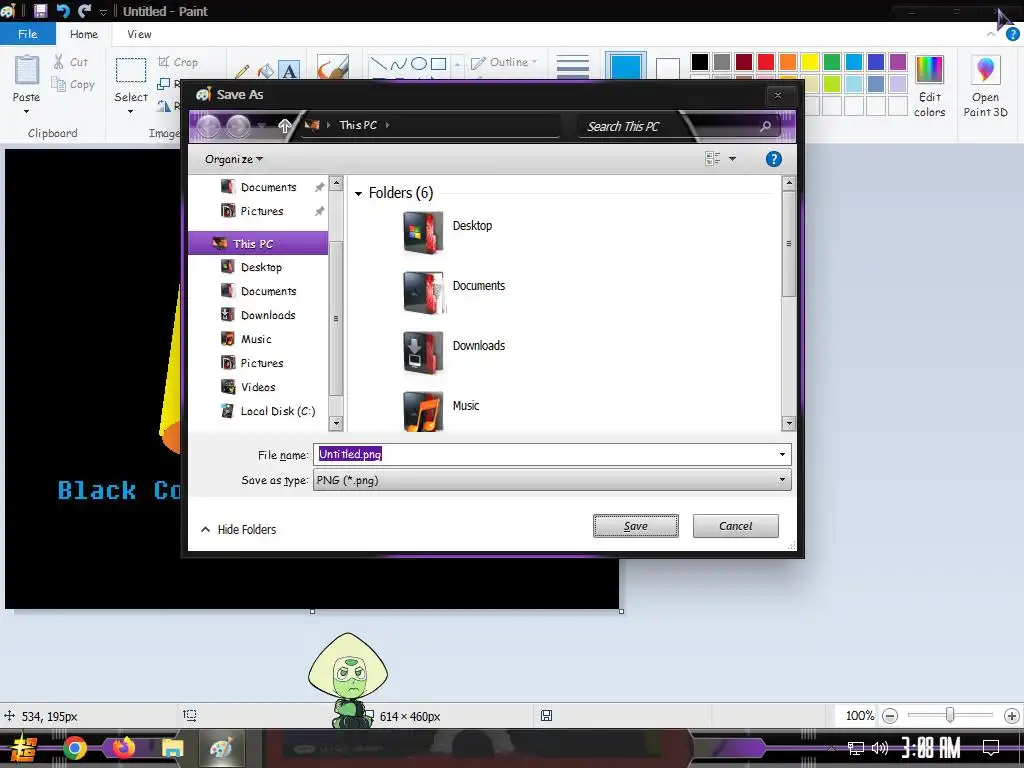The width and height of the screenshot is (1024, 768).
Task: Open the Outline dropdown in Paint ribbon
Action: pyautogui.click(x=504, y=62)
